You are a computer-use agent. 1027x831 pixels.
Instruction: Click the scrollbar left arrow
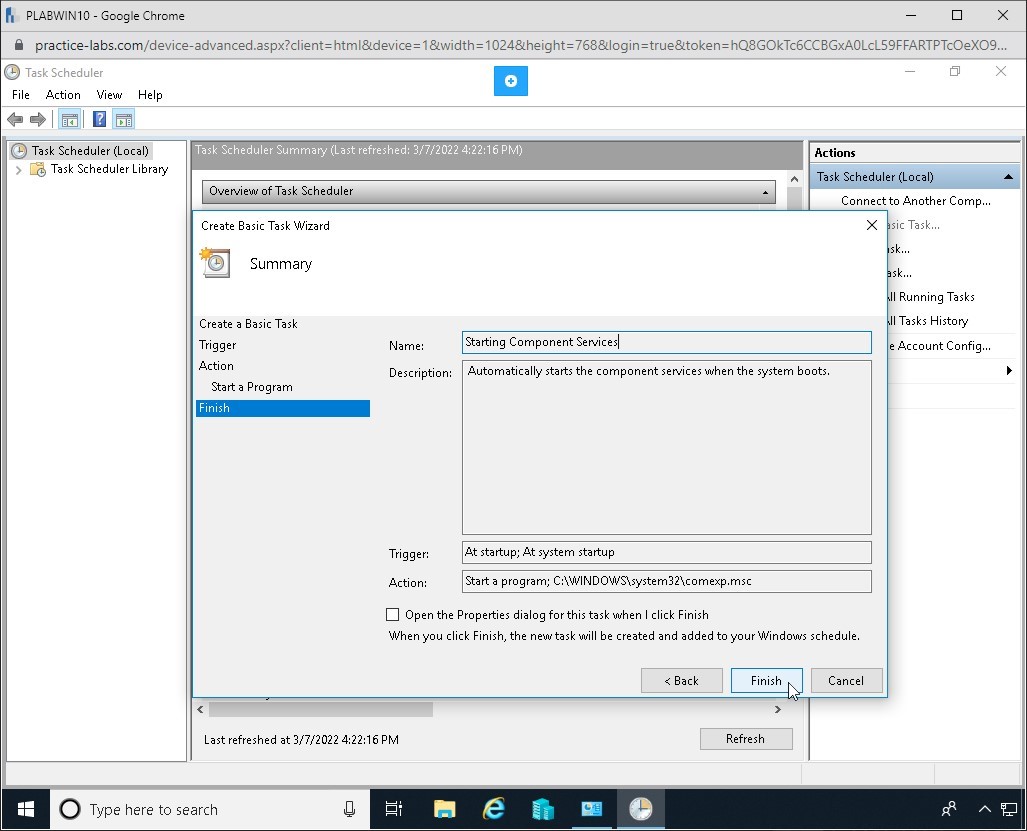(200, 710)
